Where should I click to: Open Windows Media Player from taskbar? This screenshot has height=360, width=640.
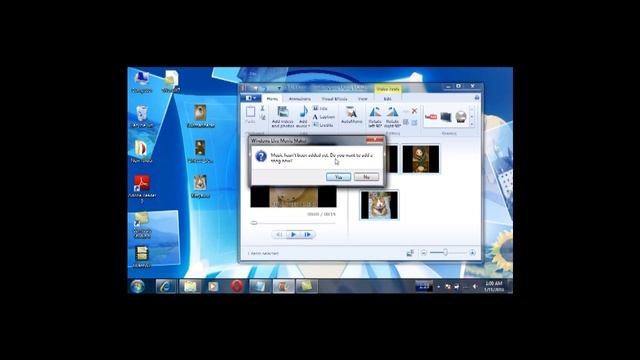(213, 286)
